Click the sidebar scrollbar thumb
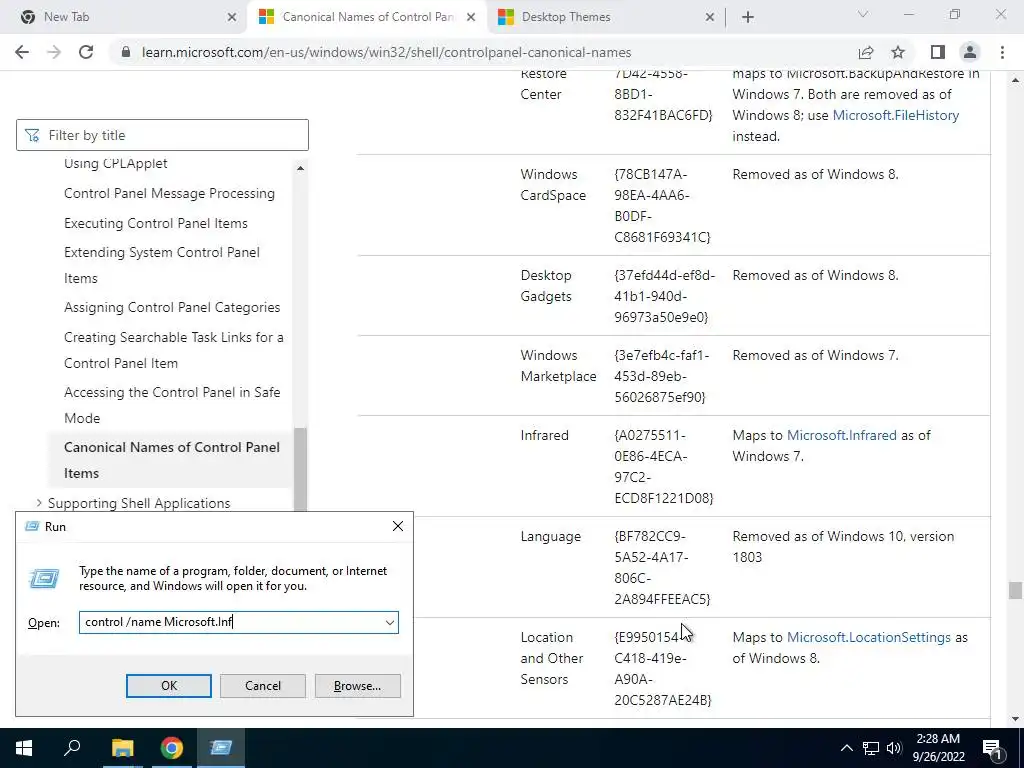1024x768 pixels. click(x=300, y=469)
